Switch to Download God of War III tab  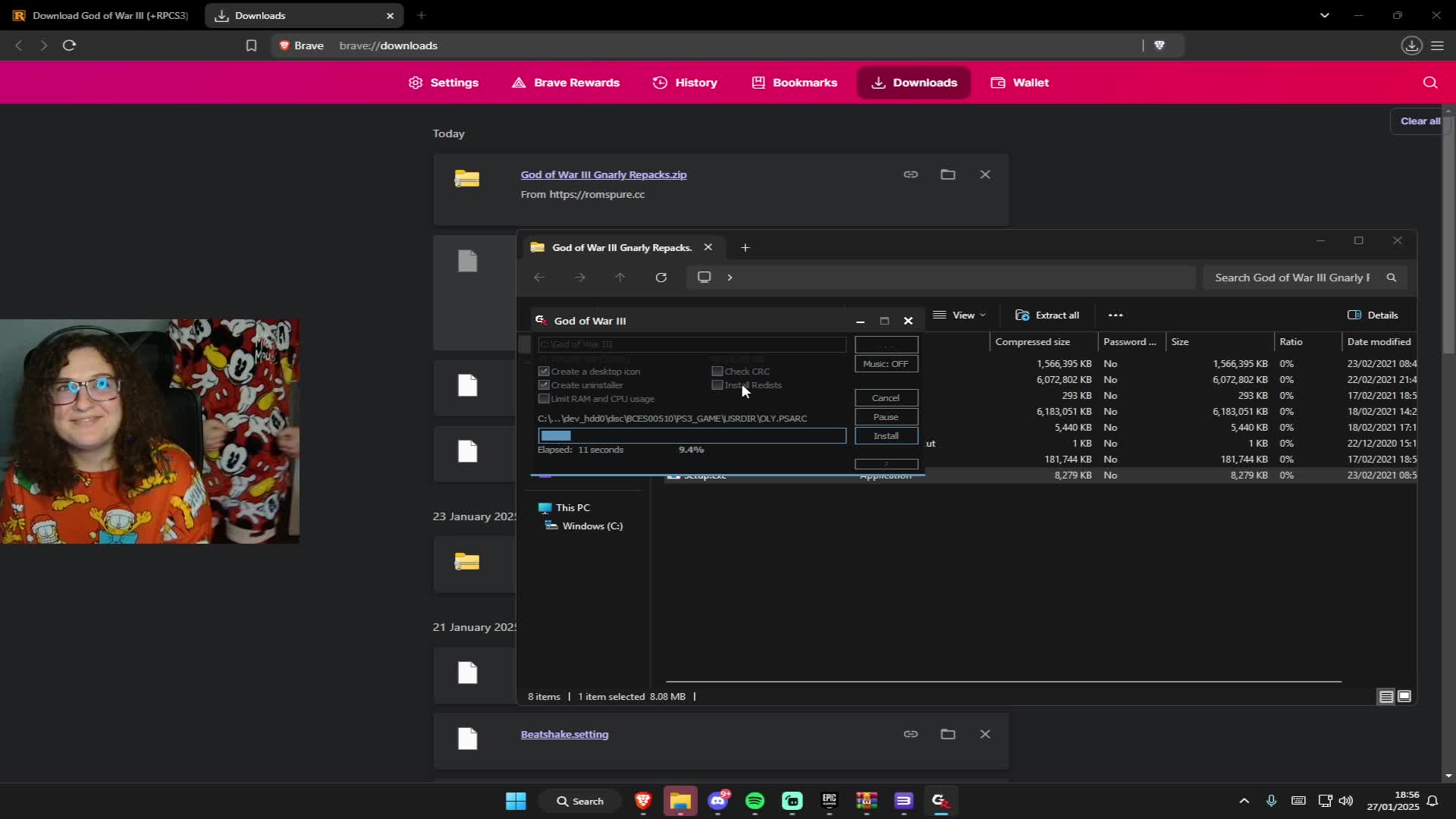pos(102,15)
